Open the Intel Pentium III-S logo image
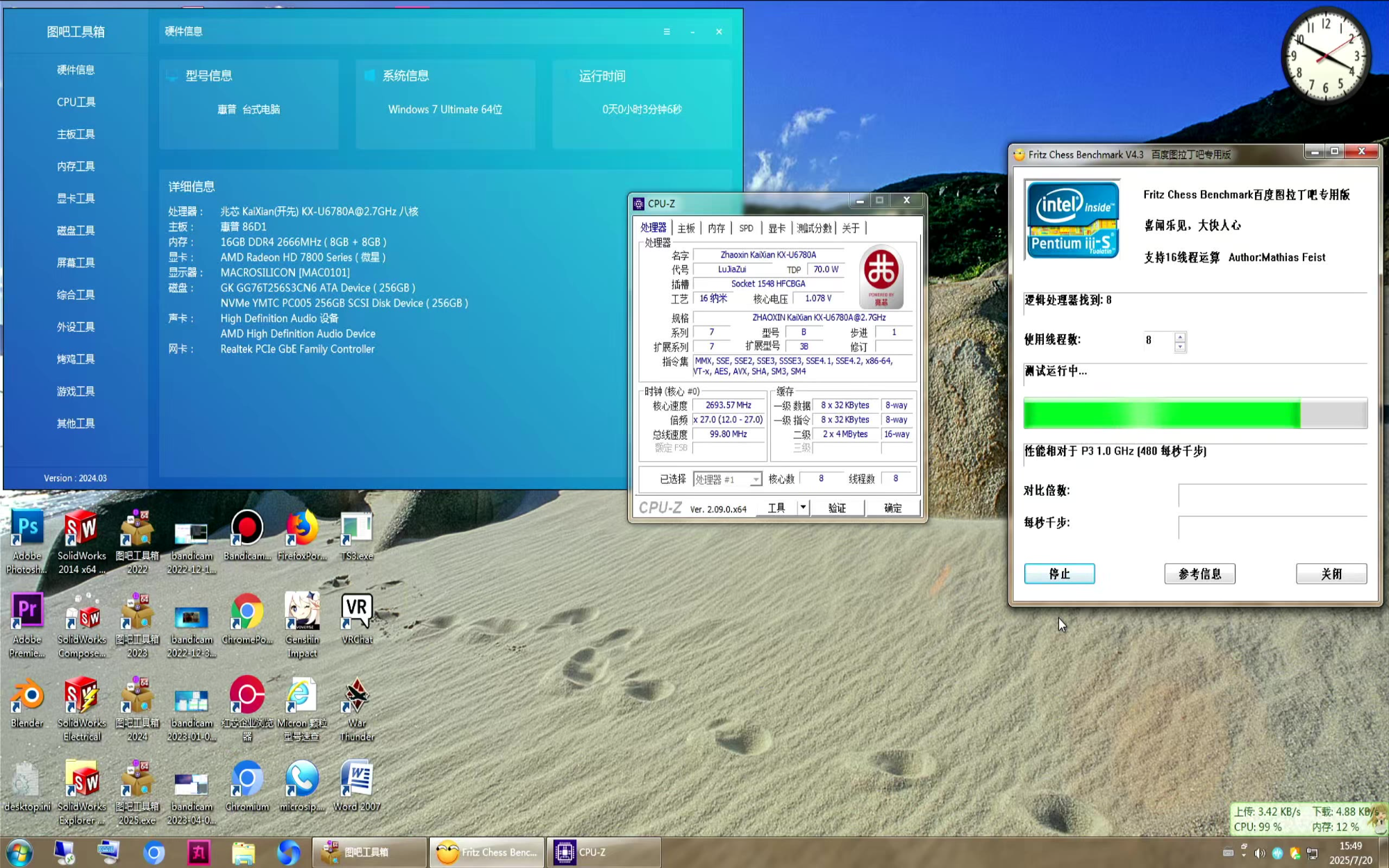This screenshot has width=1389, height=868. (1072, 219)
